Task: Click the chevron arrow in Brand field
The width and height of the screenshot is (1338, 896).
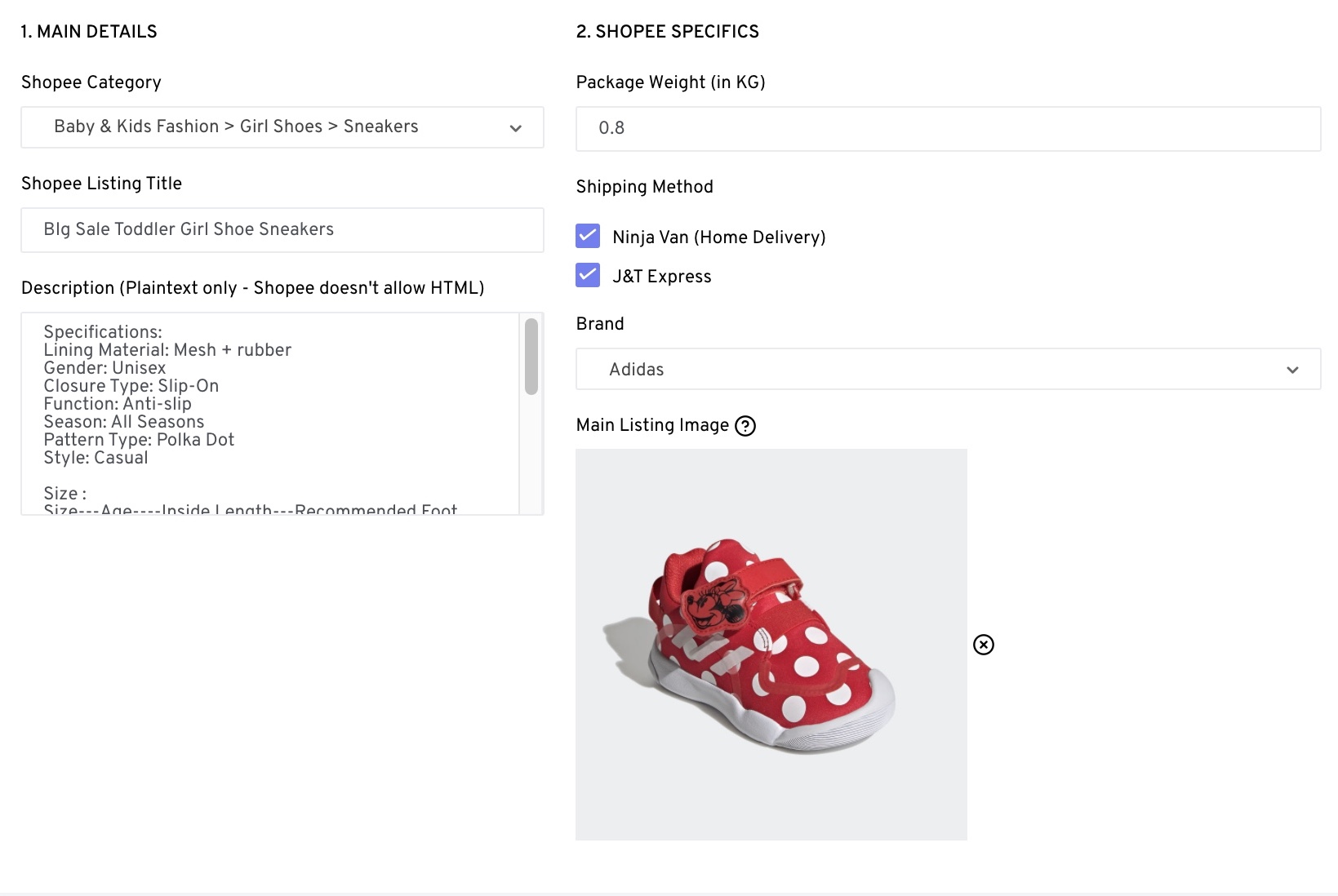Action: [x=1292, y=370]
